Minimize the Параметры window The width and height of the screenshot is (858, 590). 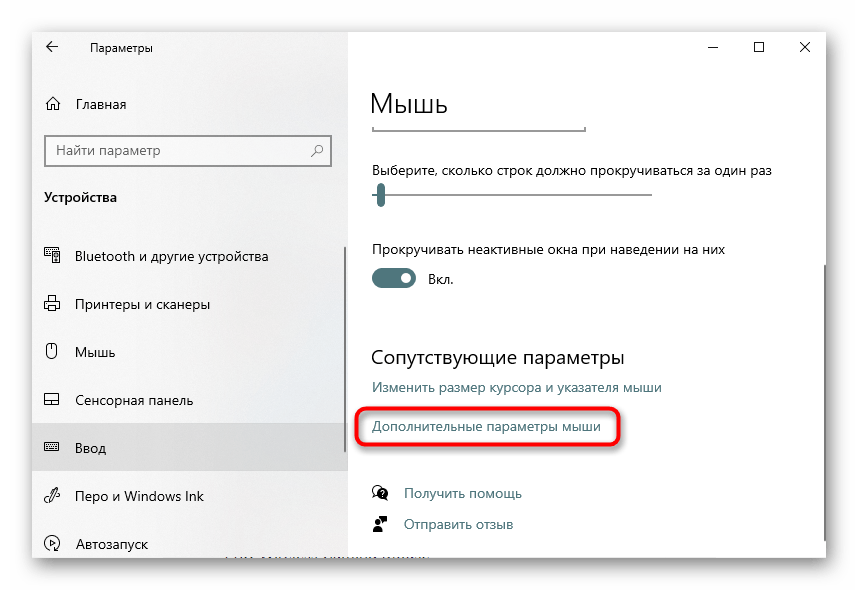713,47
